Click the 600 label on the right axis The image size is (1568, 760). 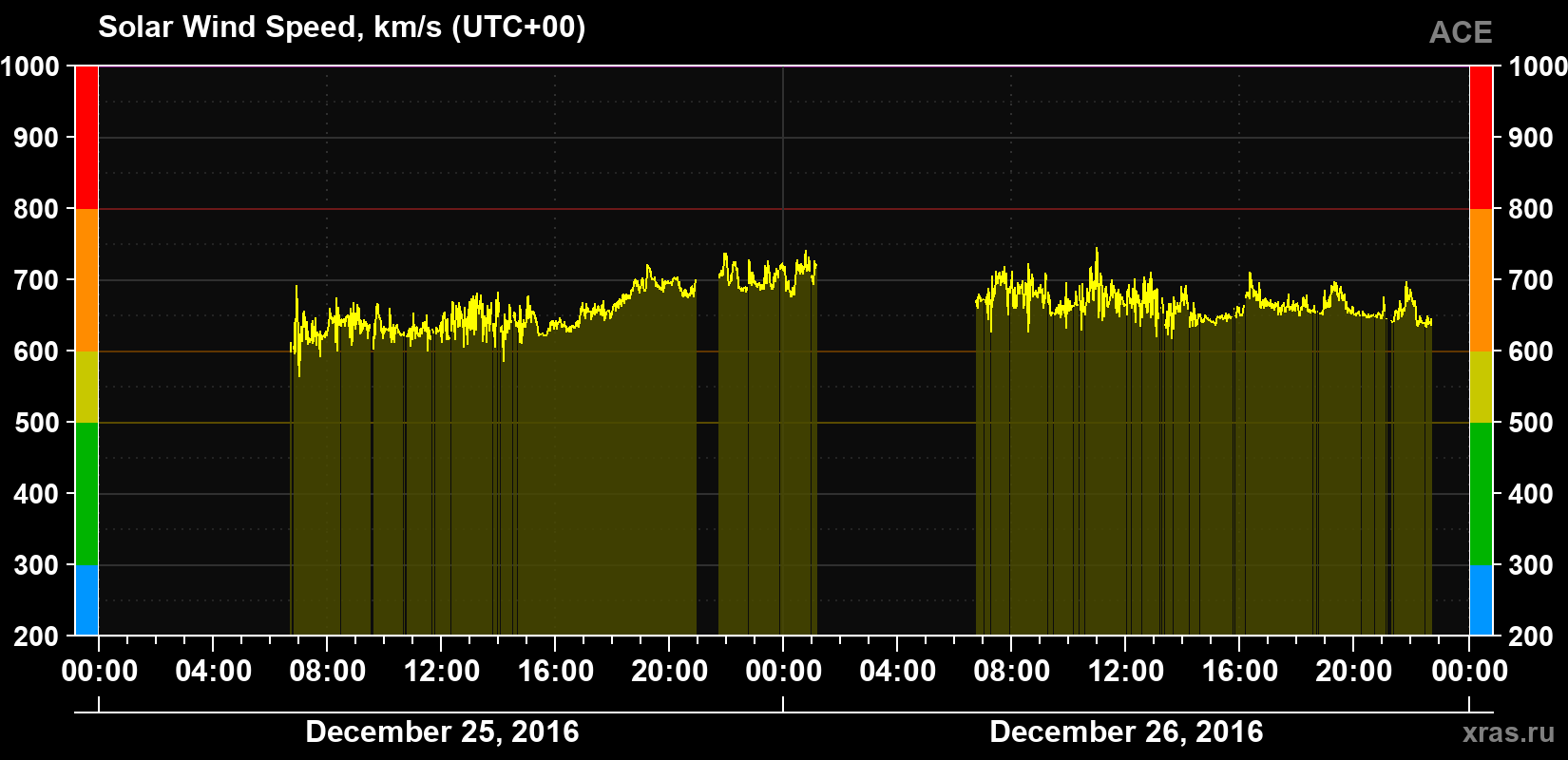(x=1531, y=351)
